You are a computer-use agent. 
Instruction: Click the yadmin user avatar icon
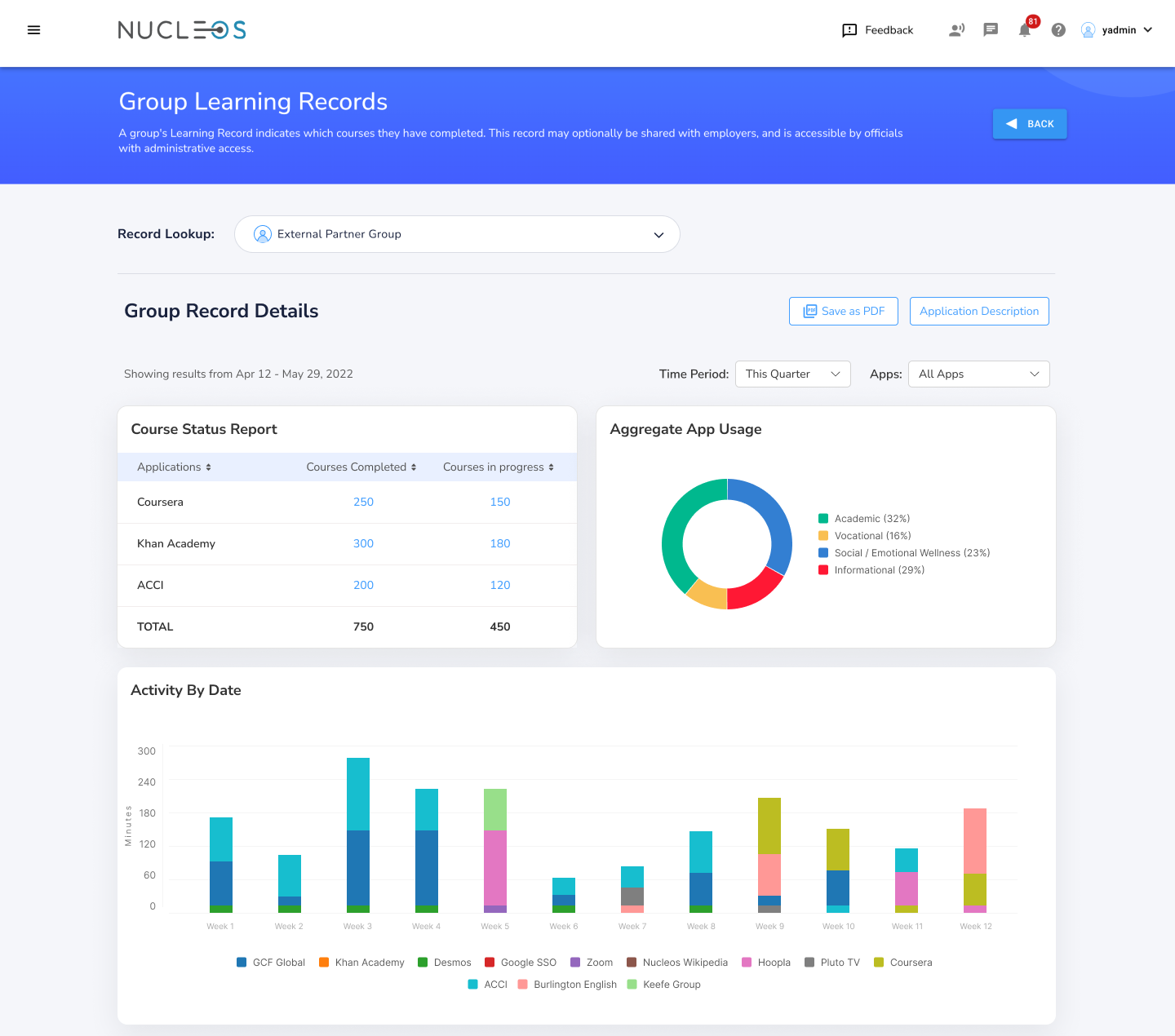pyautogui.click(x=1088, y=30)
